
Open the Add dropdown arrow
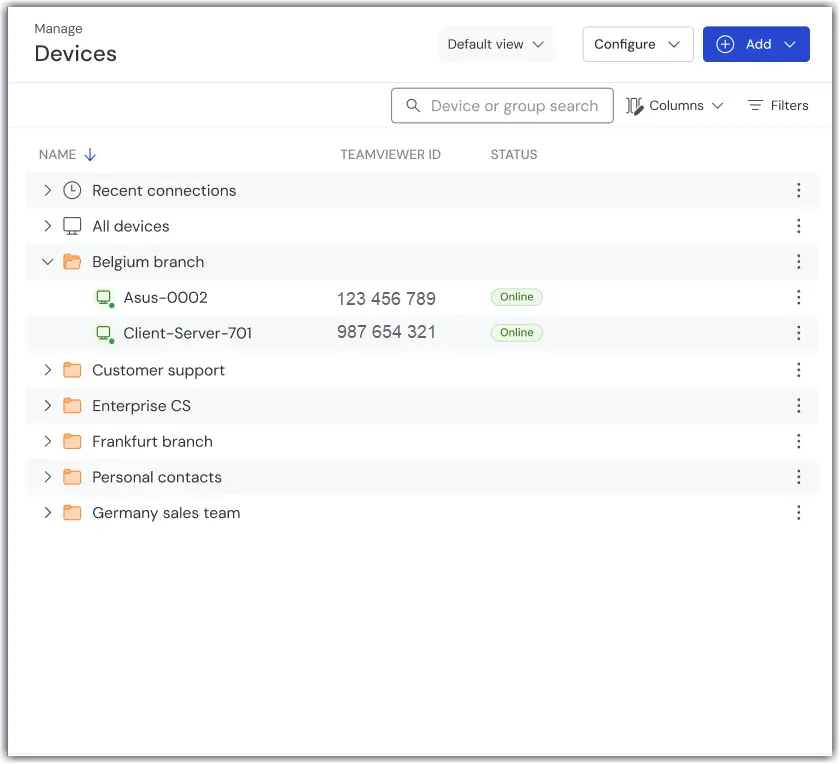(790, 44)
